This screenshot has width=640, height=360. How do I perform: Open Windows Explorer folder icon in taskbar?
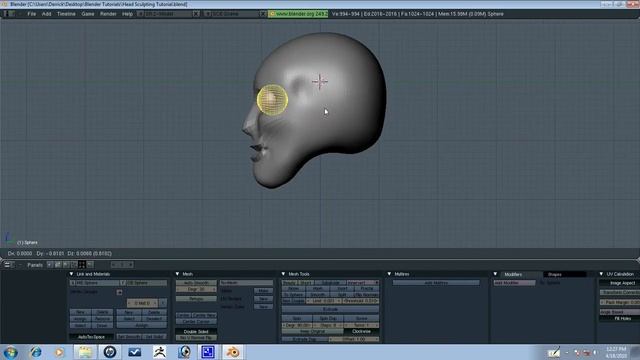point(85,352)
